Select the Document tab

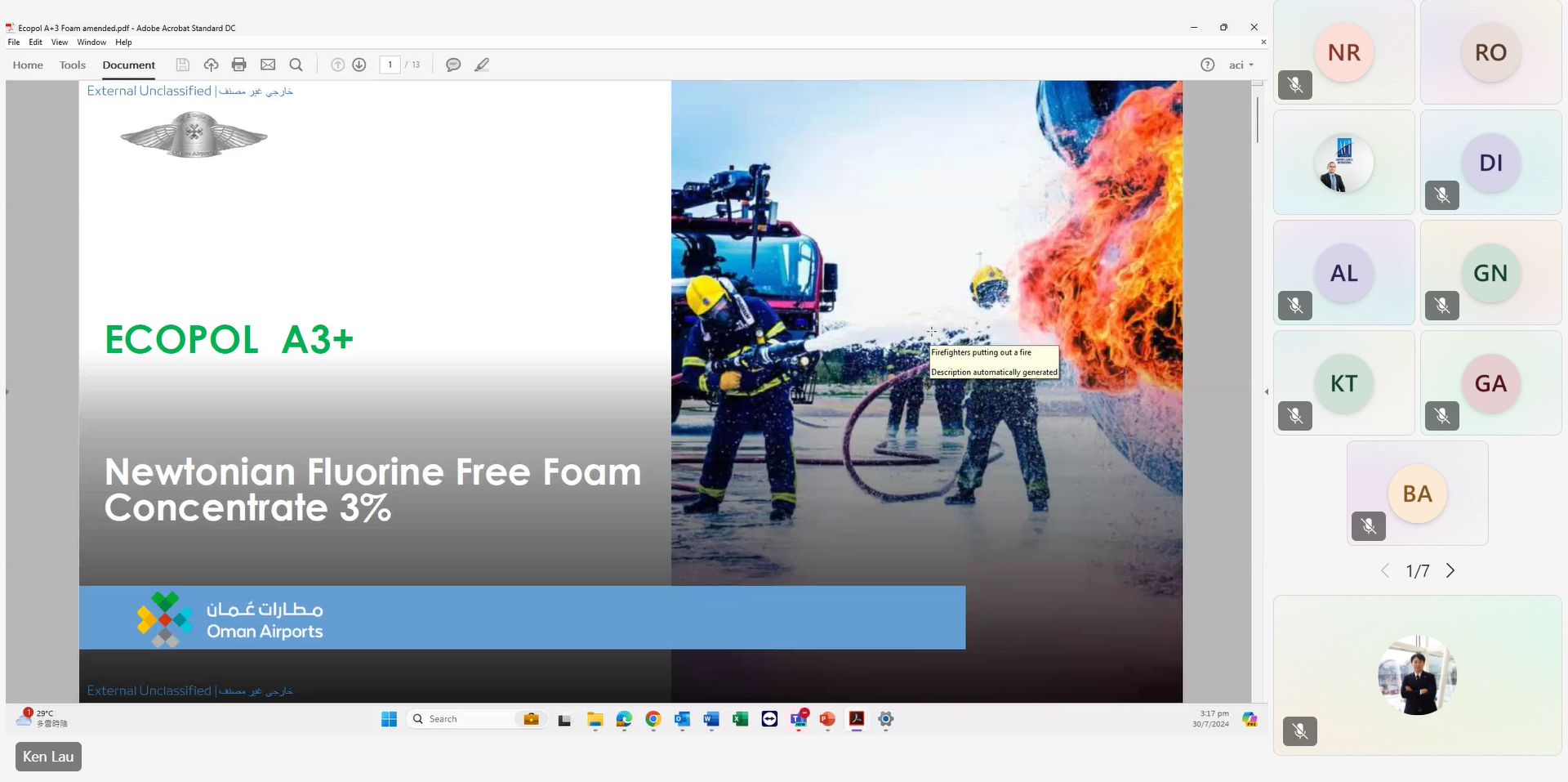coord(129,65)
